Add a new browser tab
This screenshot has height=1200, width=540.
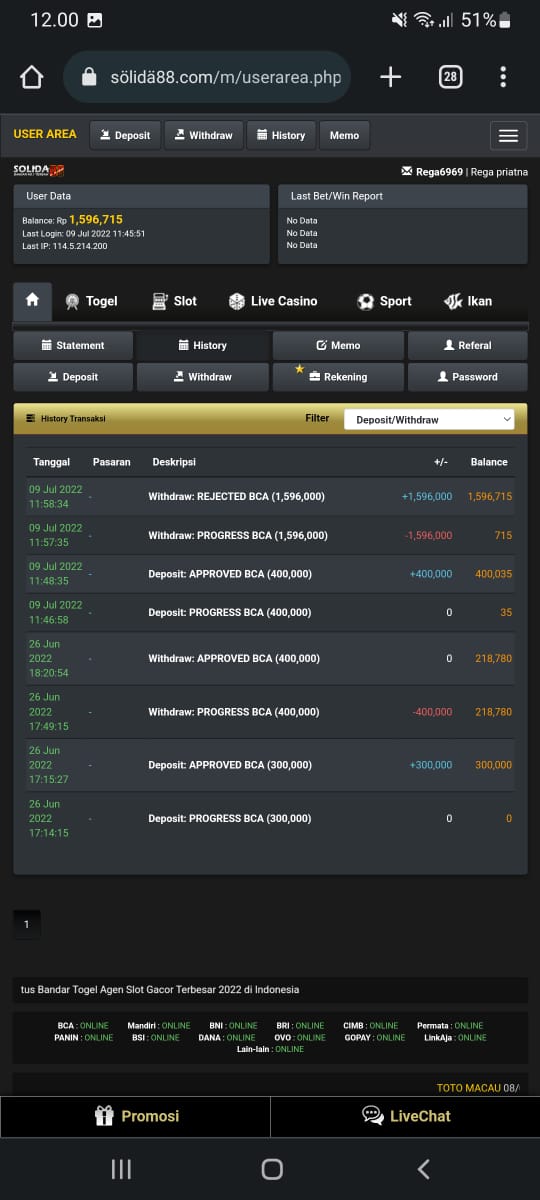[390, 78]
